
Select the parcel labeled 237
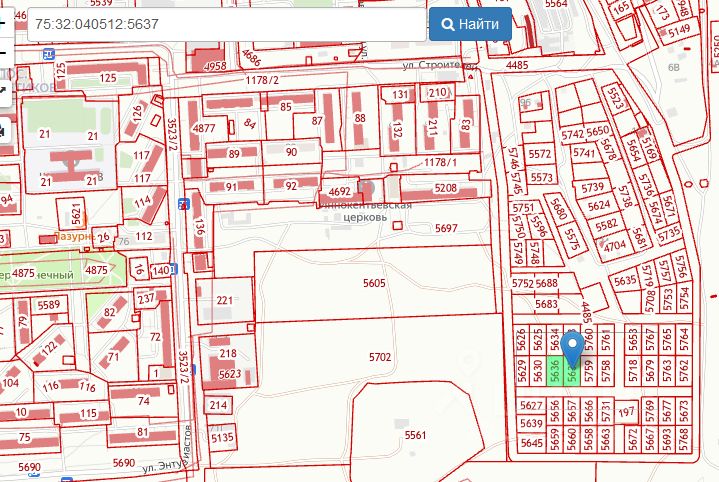coord(146,299)
